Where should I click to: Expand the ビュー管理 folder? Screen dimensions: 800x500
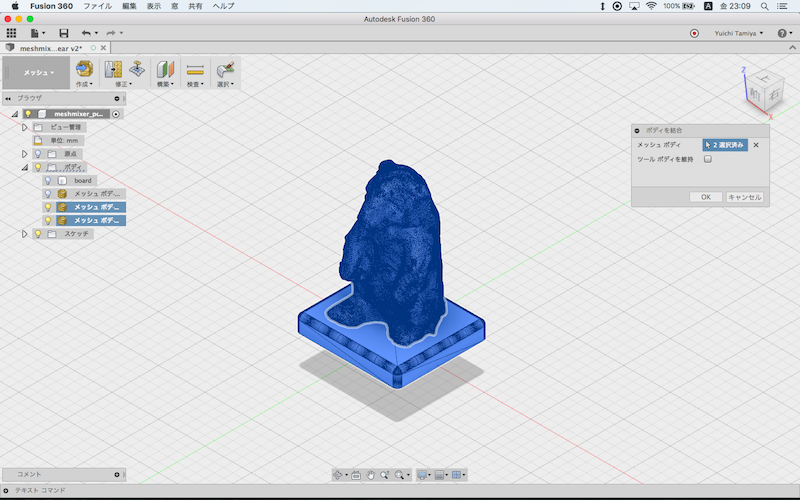(24, 127)
